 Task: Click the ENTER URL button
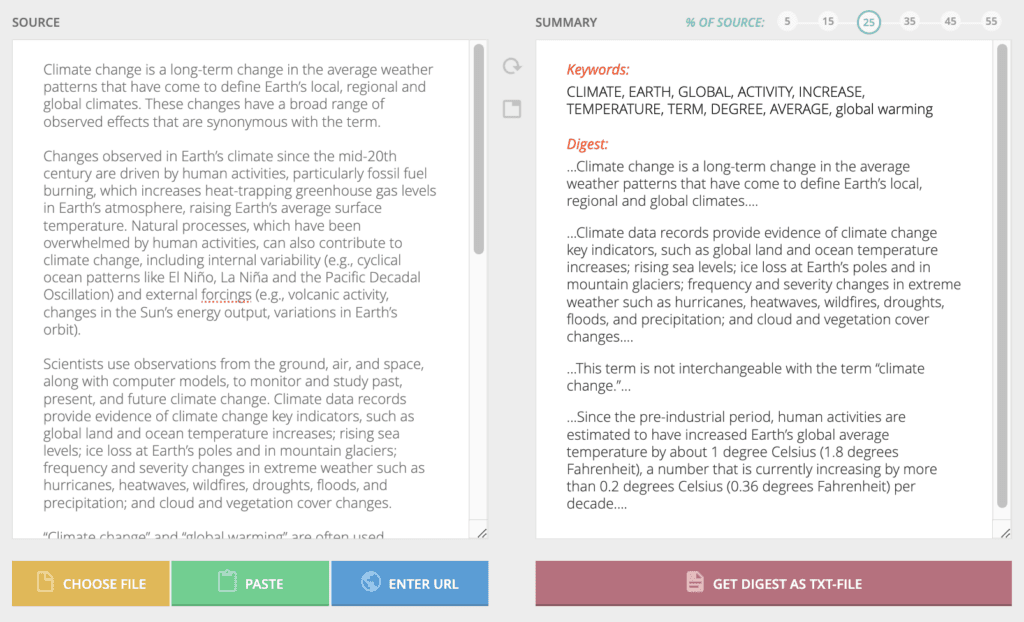(x=409, y=583)
